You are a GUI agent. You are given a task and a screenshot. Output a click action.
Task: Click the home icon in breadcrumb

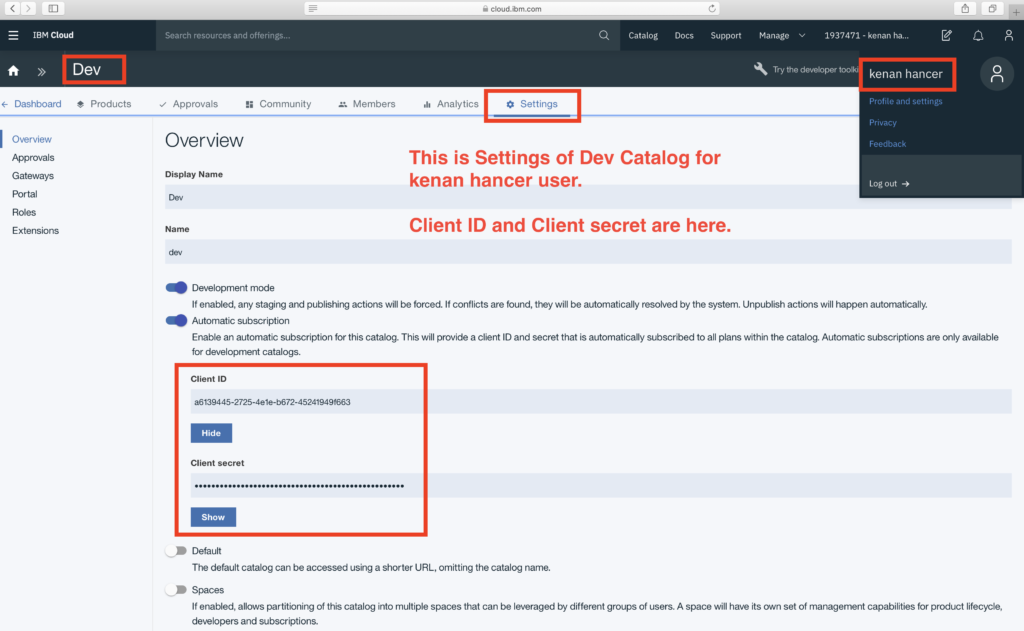[14, 71]
